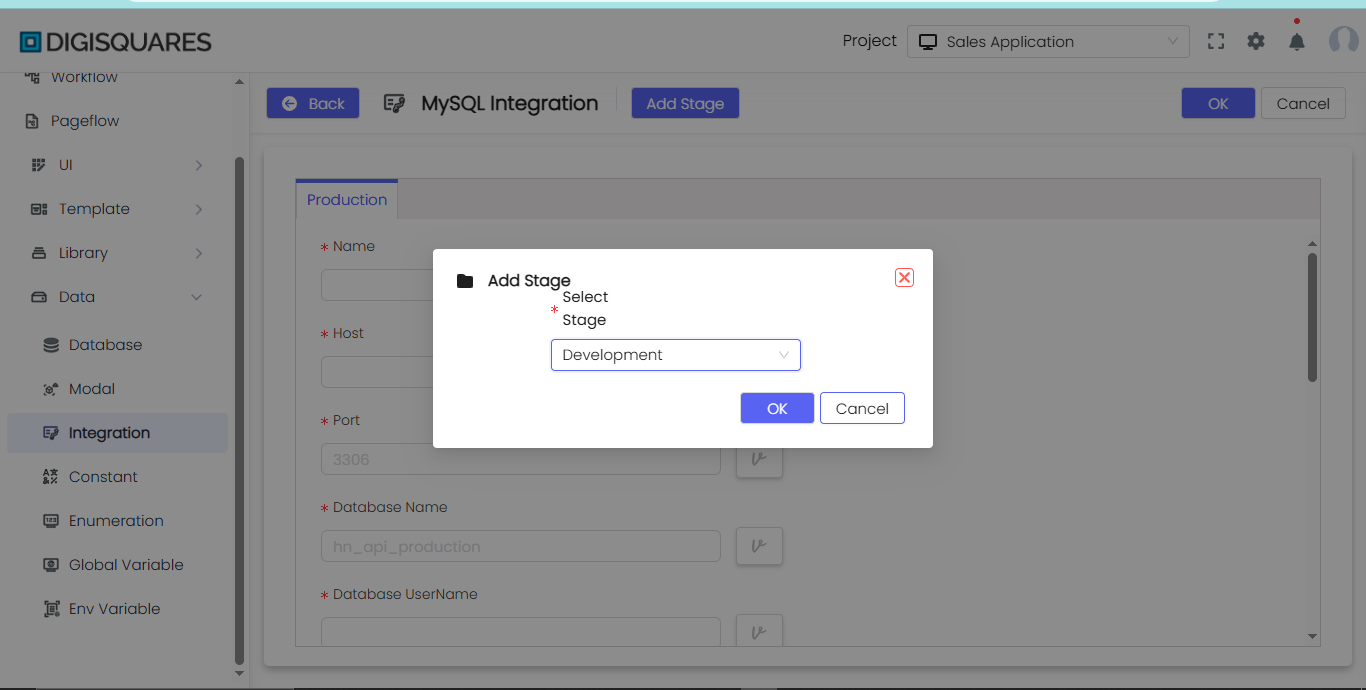Click the Constant icon in sidebar
Image resolution: width=1366 pixels, height=690 pixels.
point(51,477)
